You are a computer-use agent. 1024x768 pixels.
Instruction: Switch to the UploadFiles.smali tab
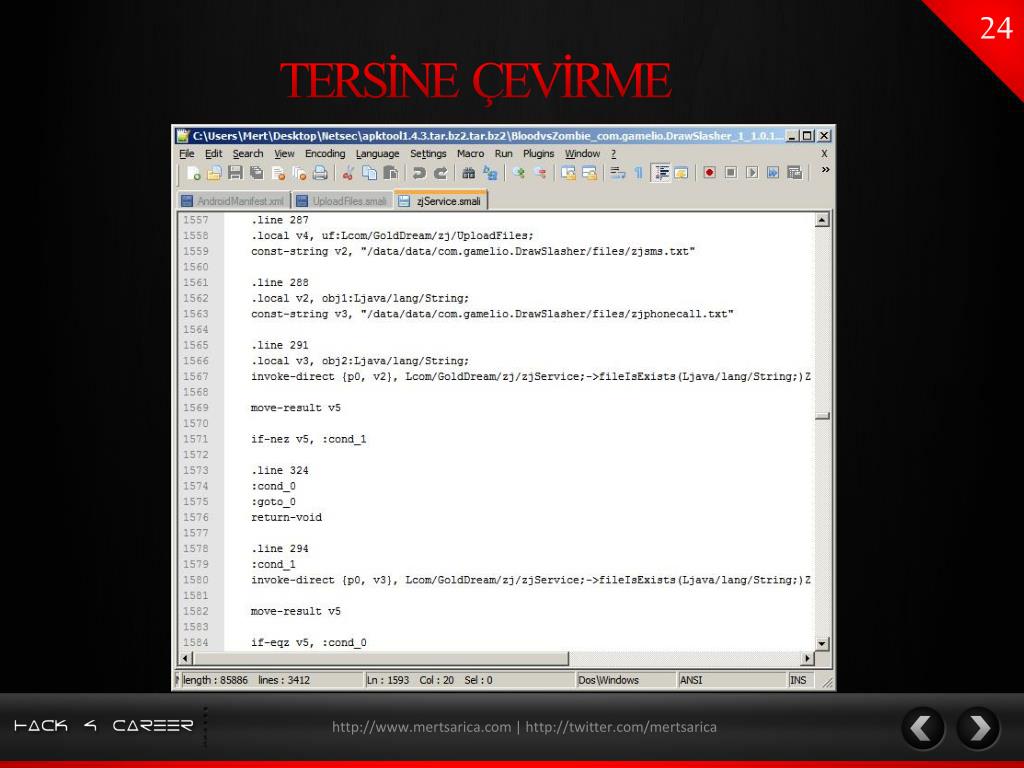[343, 201]
